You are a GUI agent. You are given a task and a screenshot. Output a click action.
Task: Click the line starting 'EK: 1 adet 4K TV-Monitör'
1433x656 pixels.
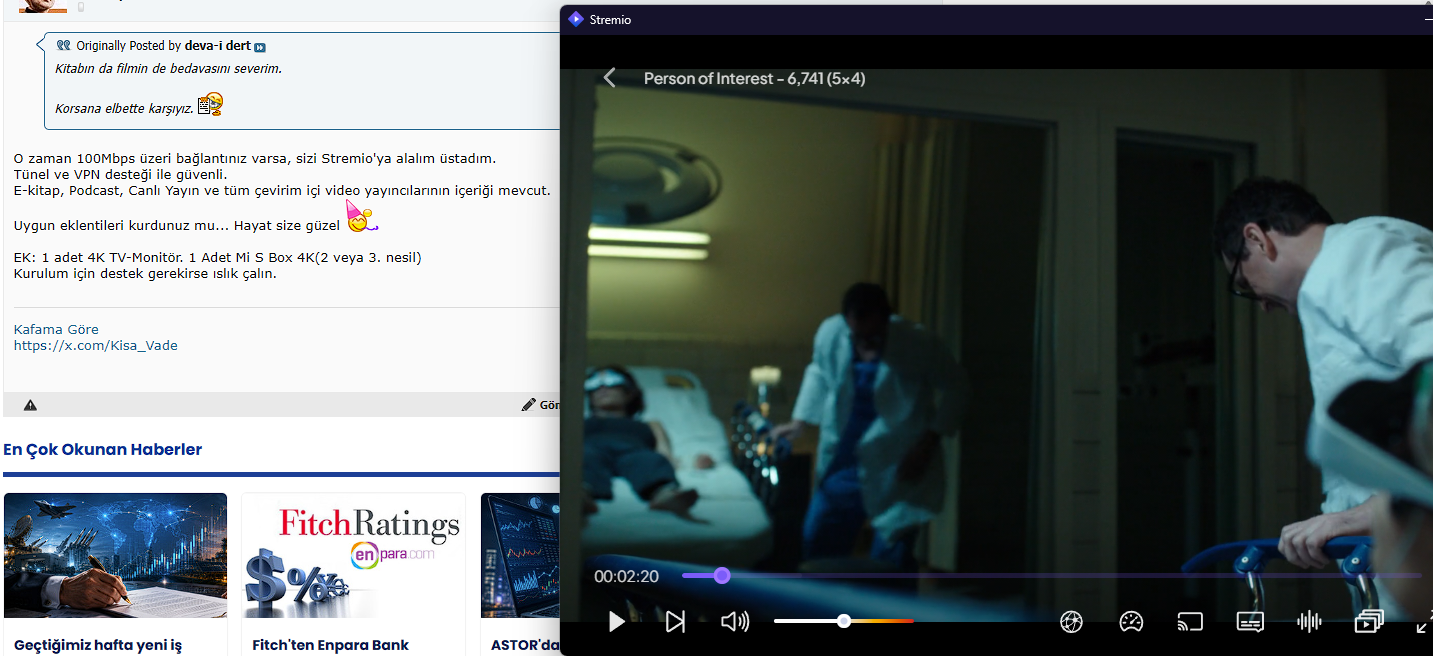[x=218, y=257]
